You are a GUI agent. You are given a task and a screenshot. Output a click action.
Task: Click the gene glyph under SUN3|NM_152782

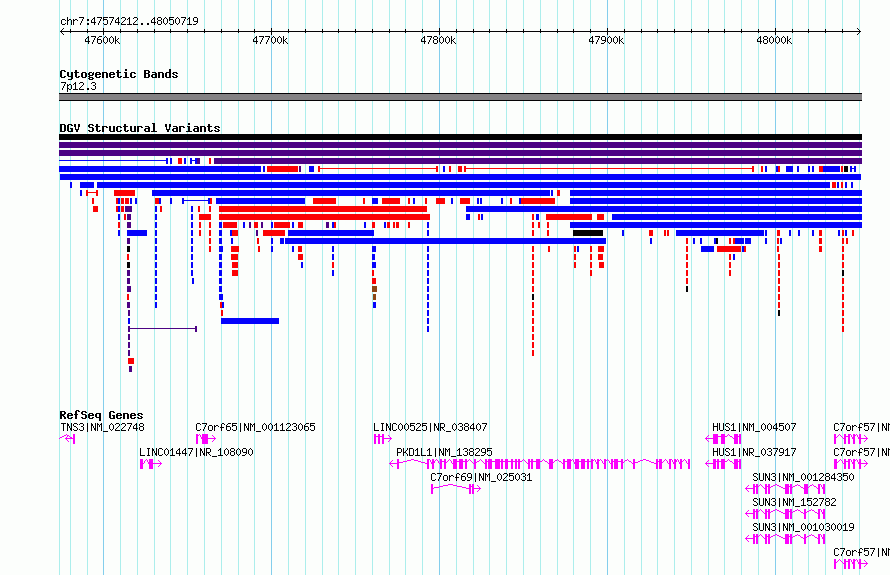[x=785, y=514]
